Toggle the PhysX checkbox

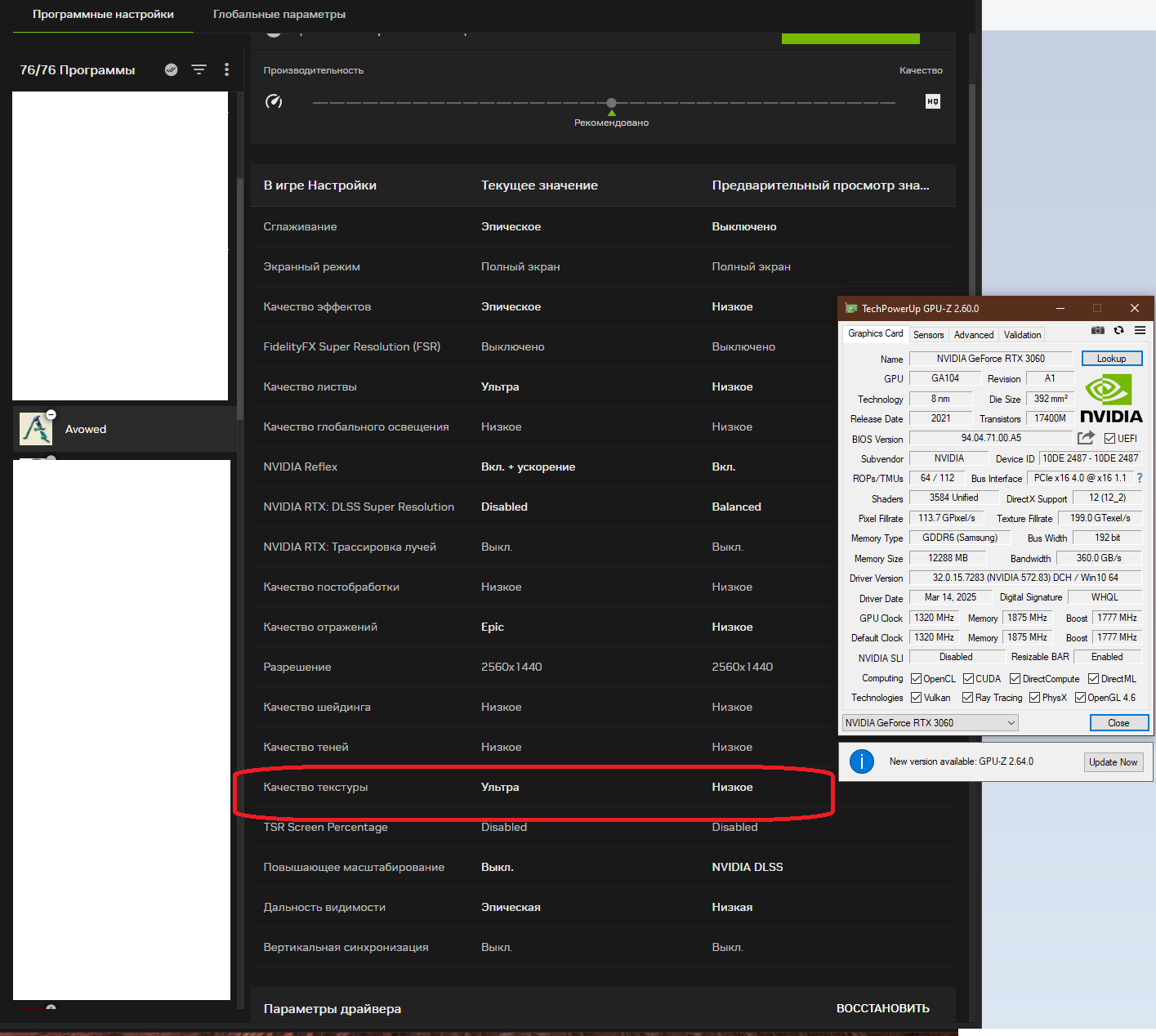point(1035,698)
